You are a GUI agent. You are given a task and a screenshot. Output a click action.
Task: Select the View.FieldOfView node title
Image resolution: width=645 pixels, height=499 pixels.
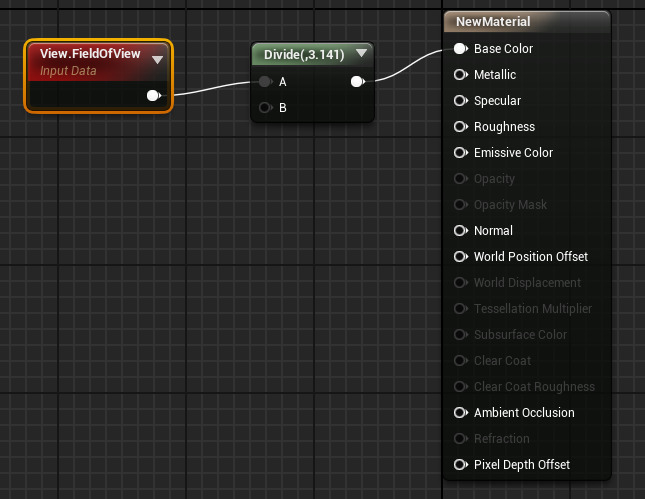(x=90, y=54)
